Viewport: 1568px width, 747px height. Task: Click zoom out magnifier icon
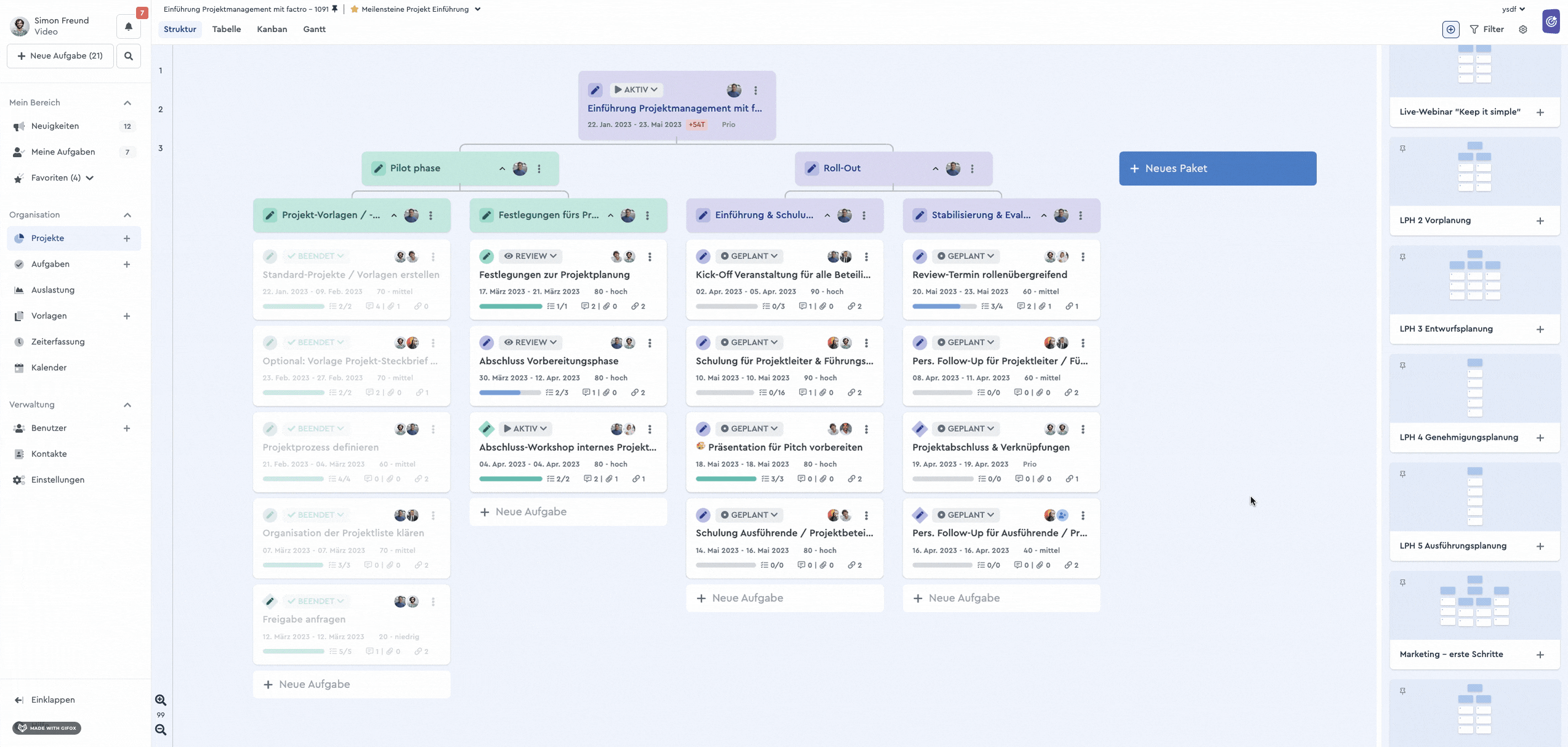[x=161, y=730]
